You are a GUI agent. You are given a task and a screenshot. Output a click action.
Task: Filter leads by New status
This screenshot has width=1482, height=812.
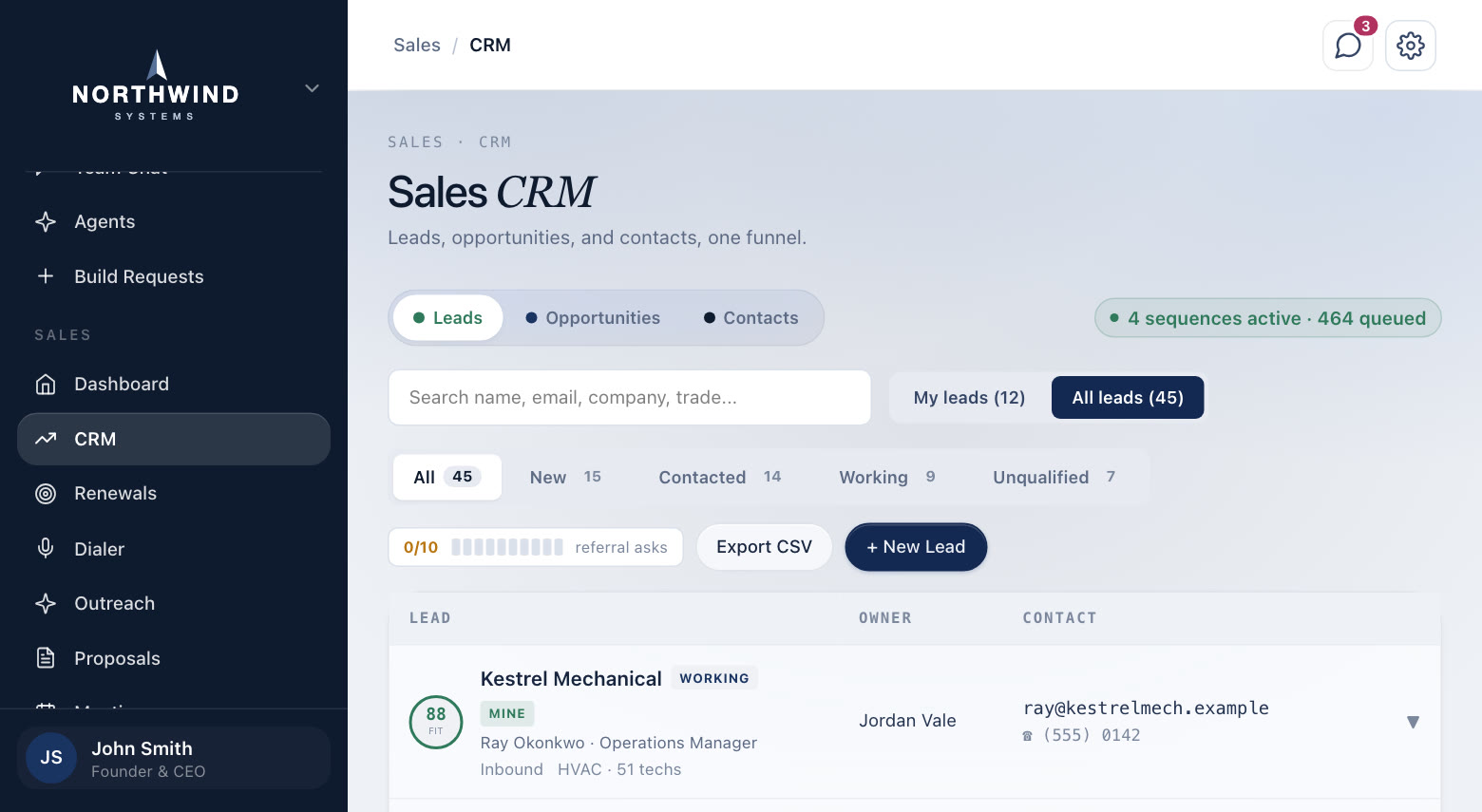tap(565, 477)
